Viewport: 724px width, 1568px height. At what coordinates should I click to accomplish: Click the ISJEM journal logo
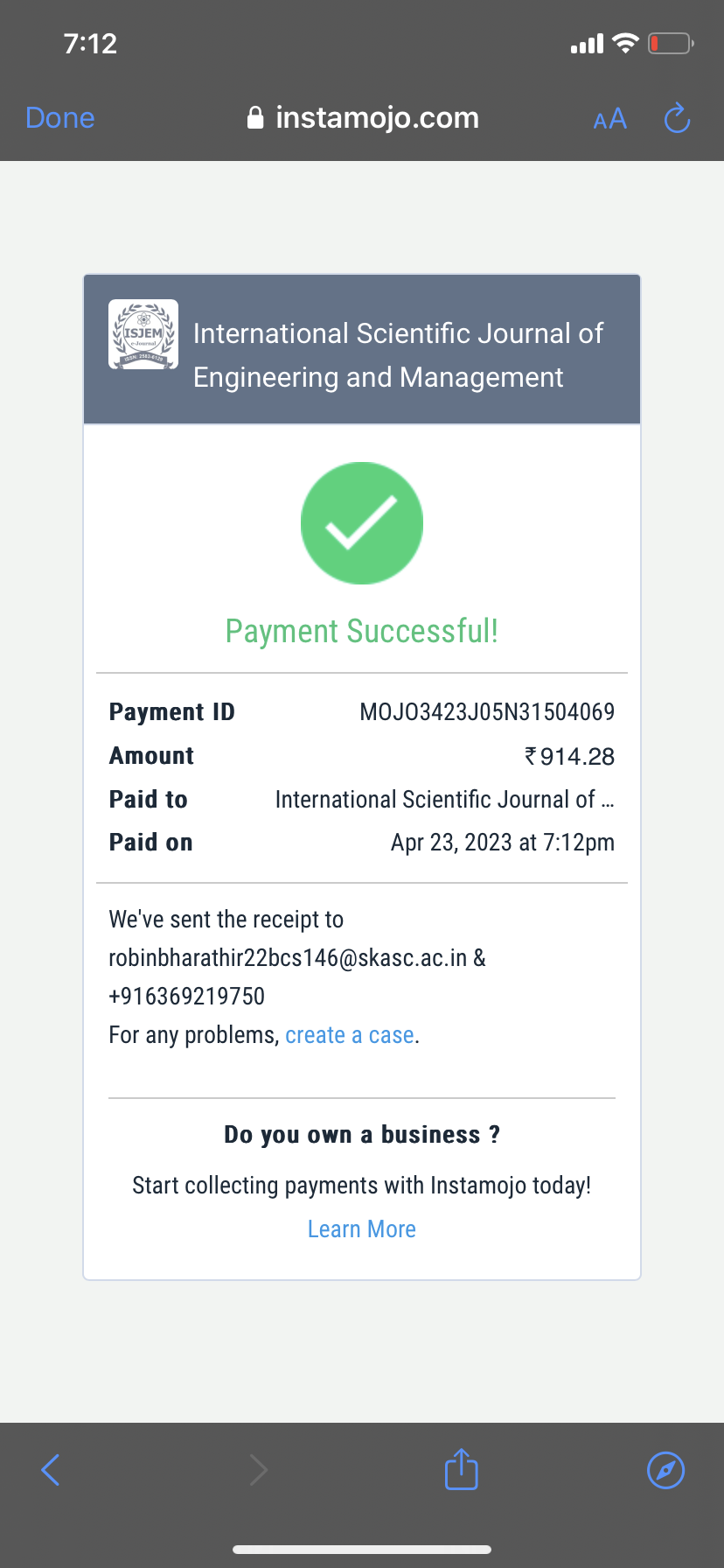(x=143, y=334)
